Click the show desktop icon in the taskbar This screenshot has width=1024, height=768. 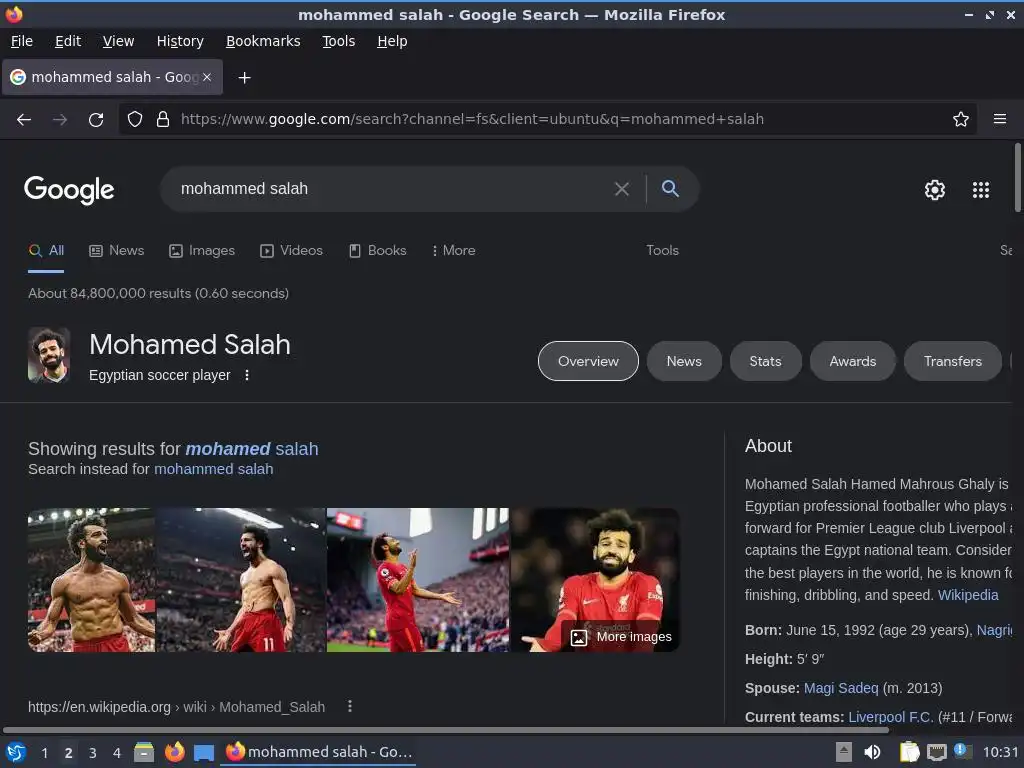point(204,752)
